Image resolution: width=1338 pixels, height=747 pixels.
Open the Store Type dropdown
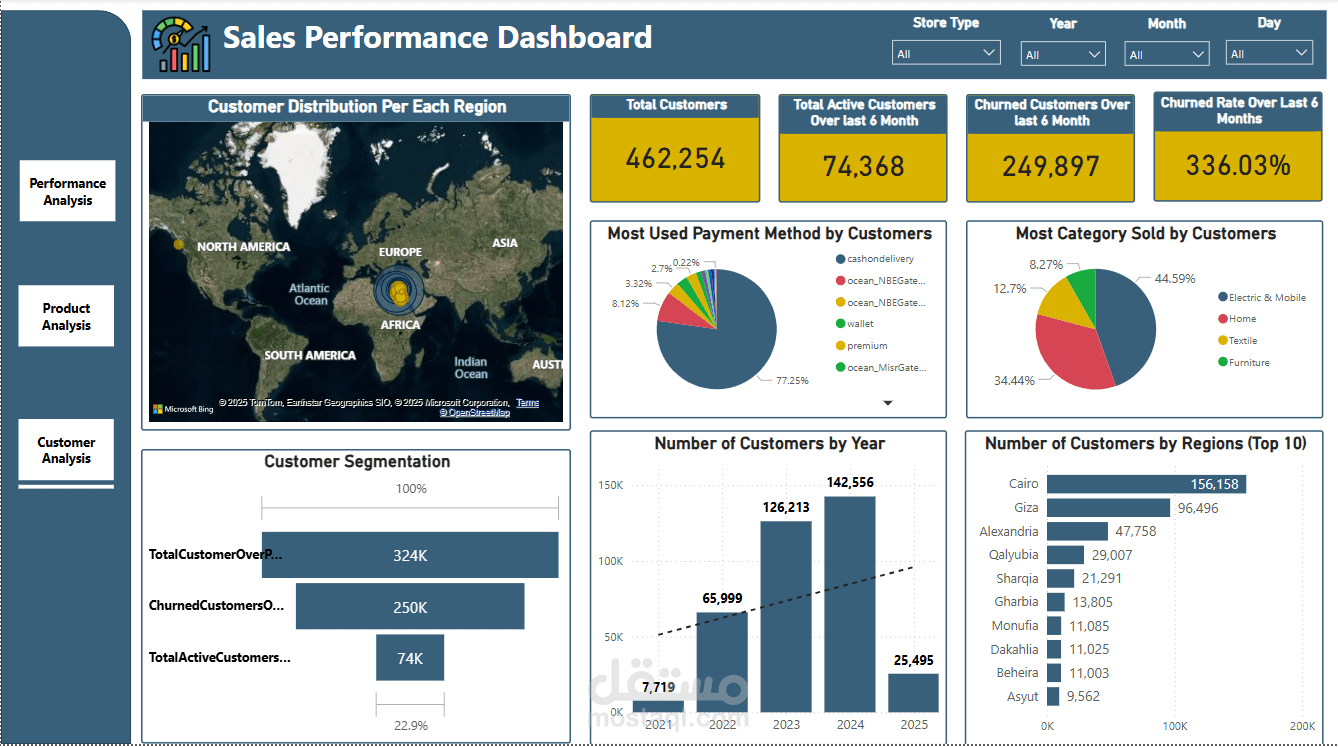point(946,53)
